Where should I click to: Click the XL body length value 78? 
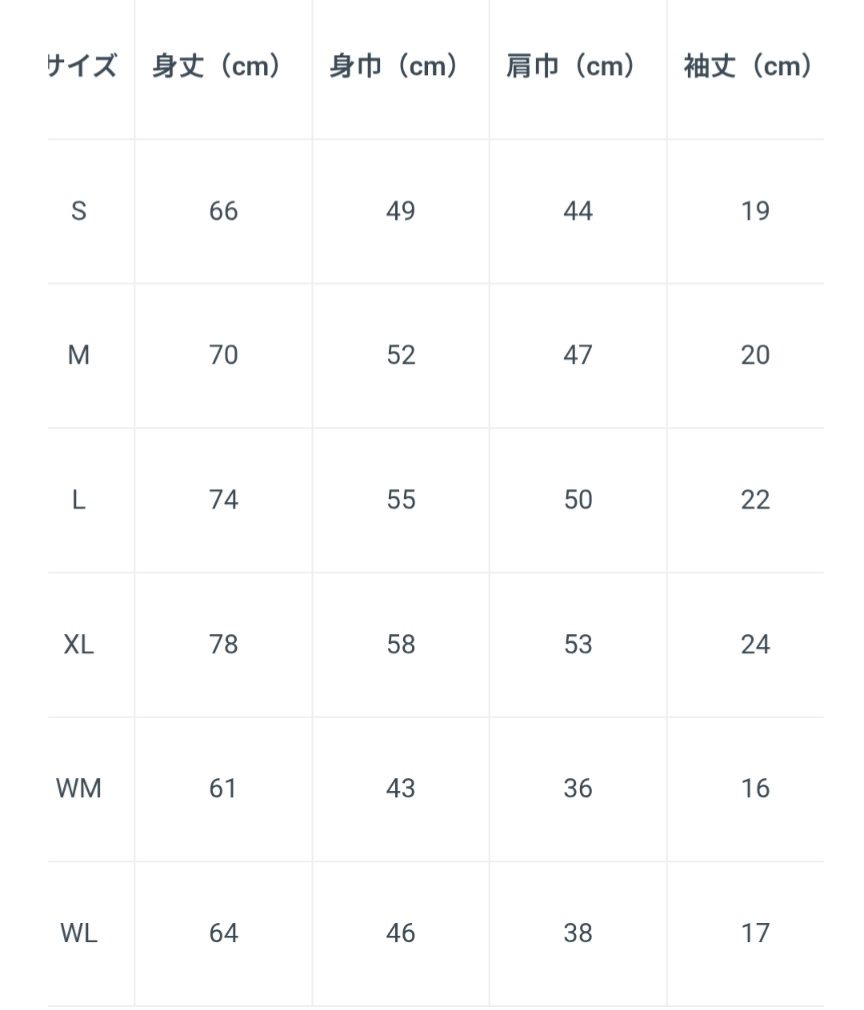tap(223, 644)
